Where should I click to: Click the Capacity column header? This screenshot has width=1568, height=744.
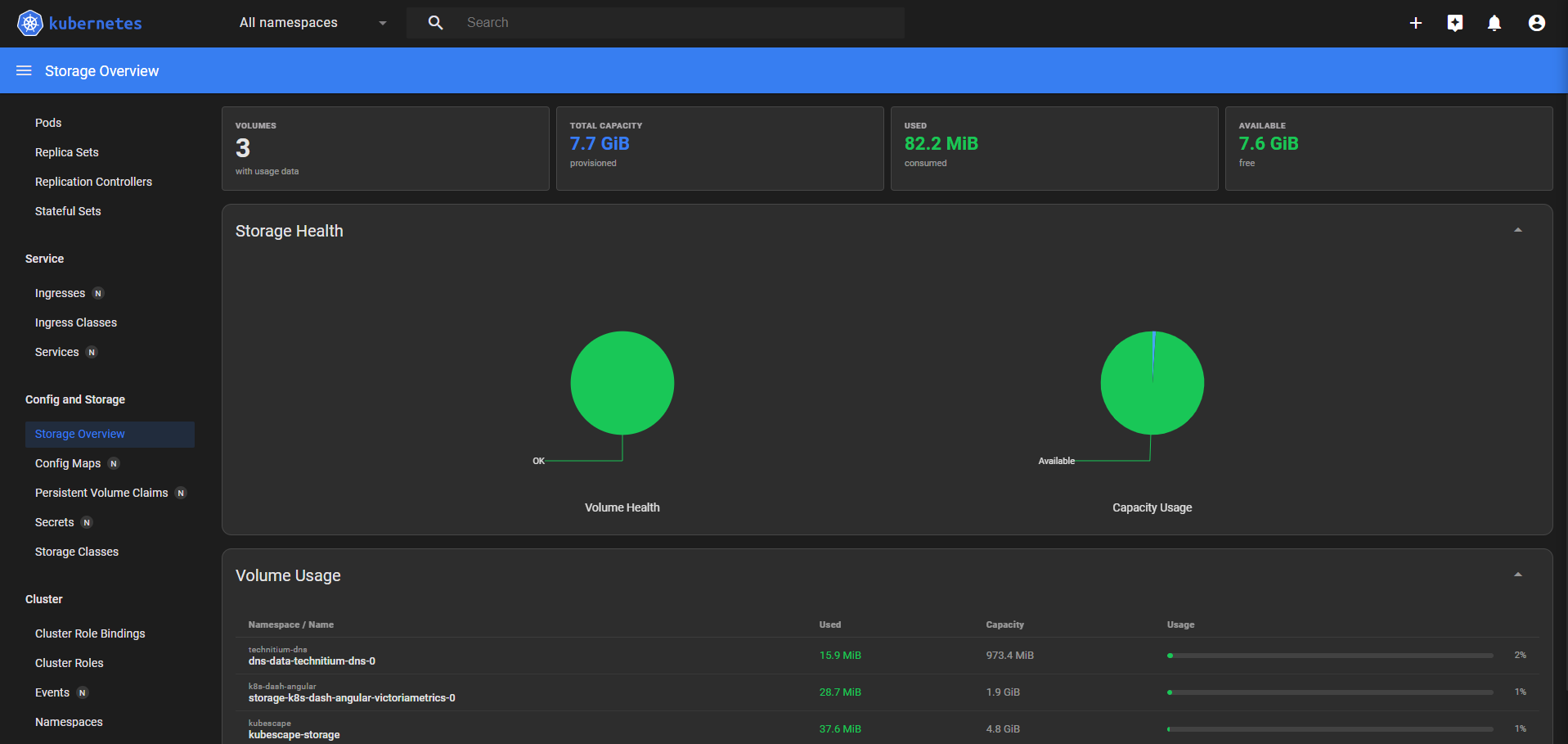tap(1005, 625)
